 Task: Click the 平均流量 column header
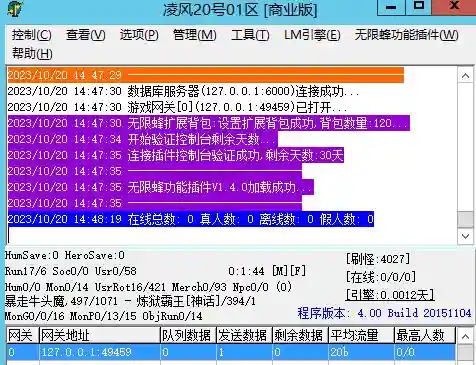361,335
